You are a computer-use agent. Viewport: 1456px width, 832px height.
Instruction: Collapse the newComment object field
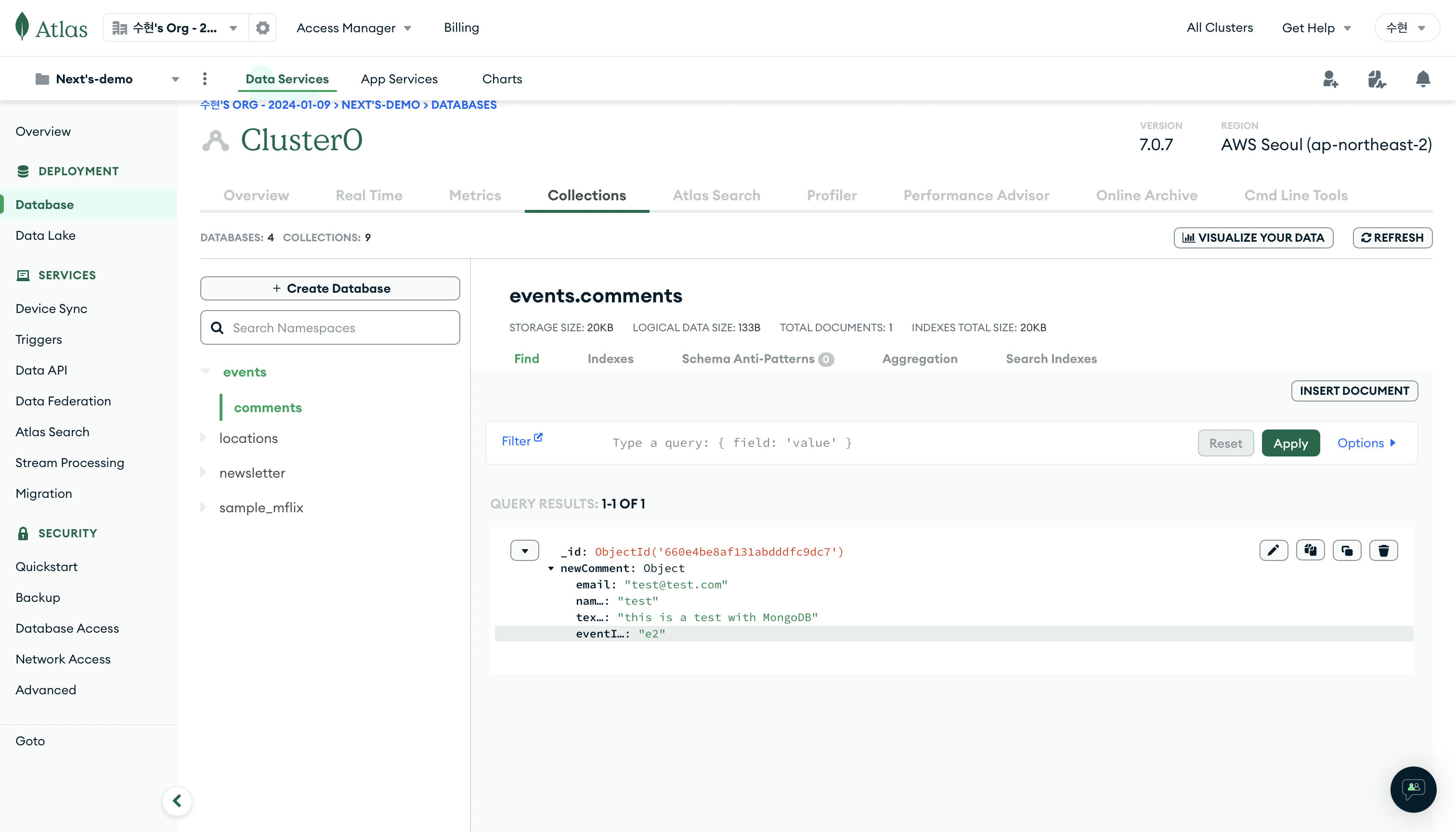tap(551, 568)
